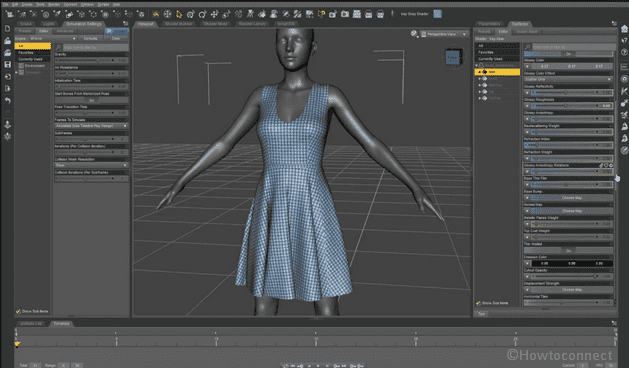Click the blue square beside Iray Gray Shader
This screenshot has height=368, width=629.
(438, 14)
